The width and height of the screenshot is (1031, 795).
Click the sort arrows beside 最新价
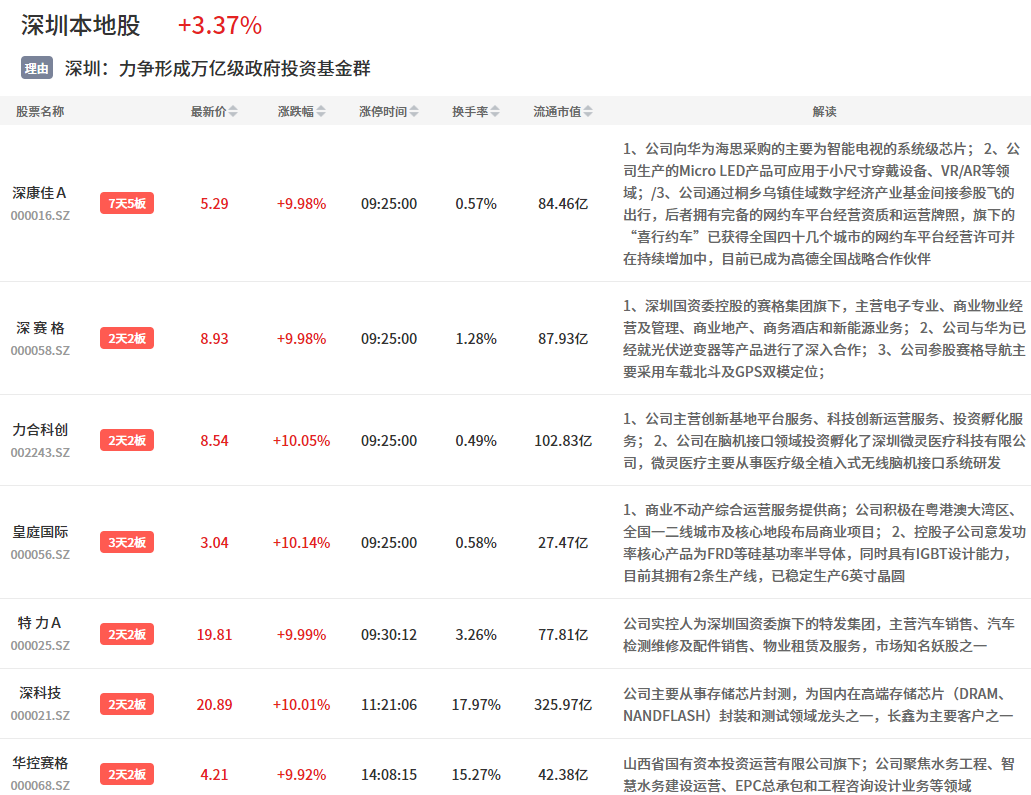pyautogui.click(x=233, y=112)
